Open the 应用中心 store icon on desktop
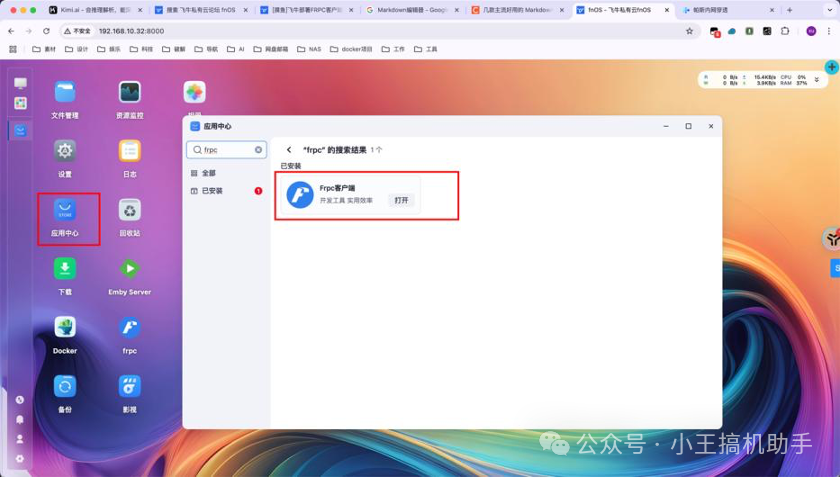 (x=65, y=210)
